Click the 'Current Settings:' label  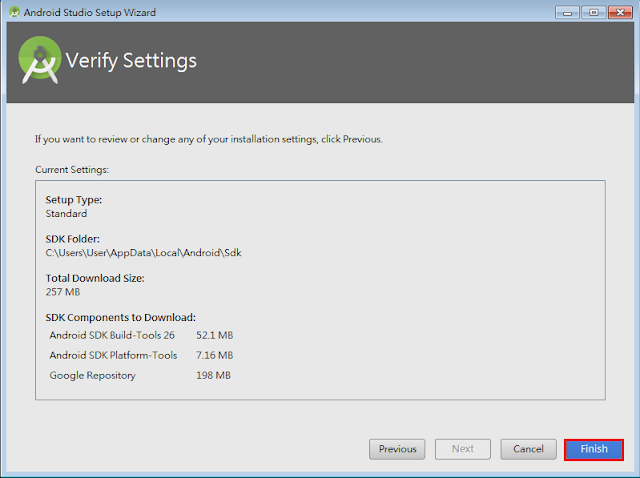coord(72,170)
